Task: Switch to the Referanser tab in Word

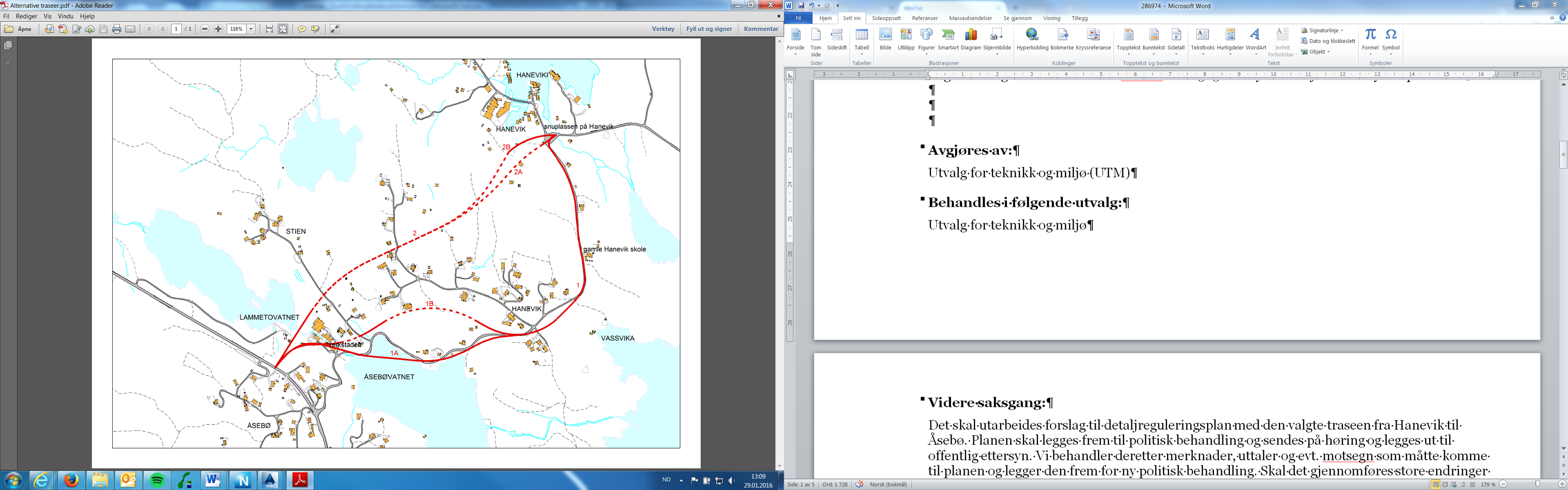Action: 924,18
